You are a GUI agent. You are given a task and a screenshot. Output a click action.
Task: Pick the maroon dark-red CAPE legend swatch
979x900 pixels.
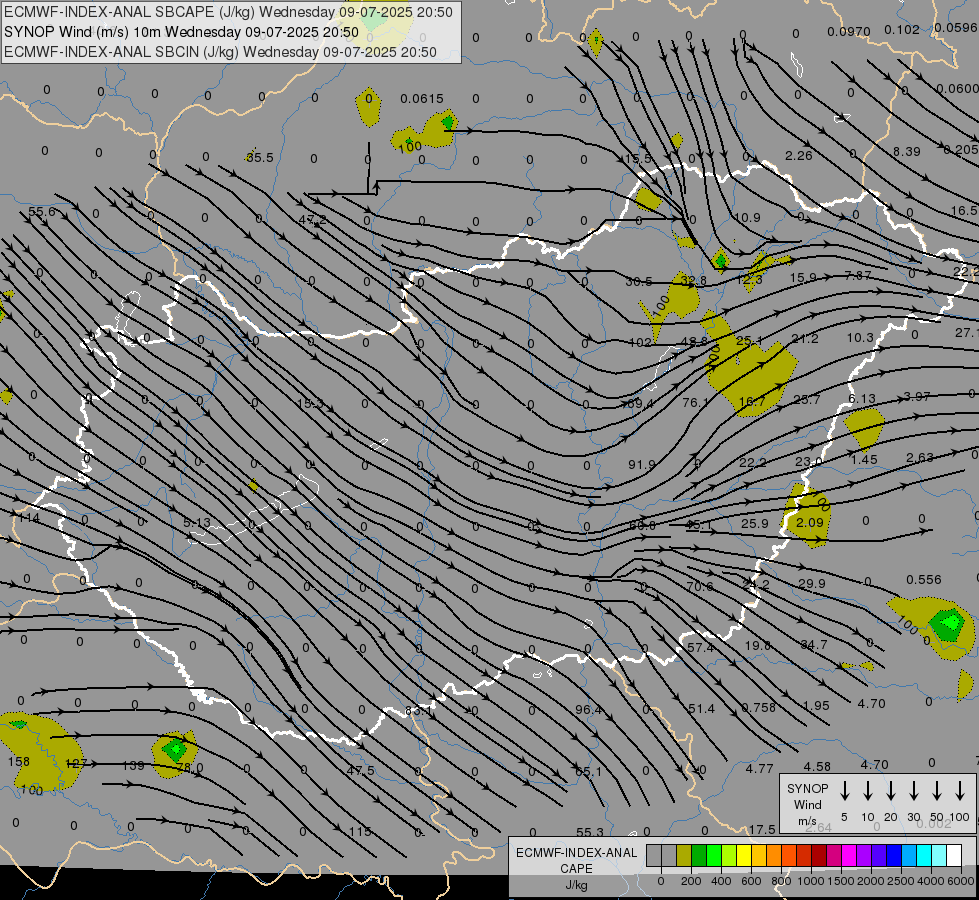coord(819,856)
